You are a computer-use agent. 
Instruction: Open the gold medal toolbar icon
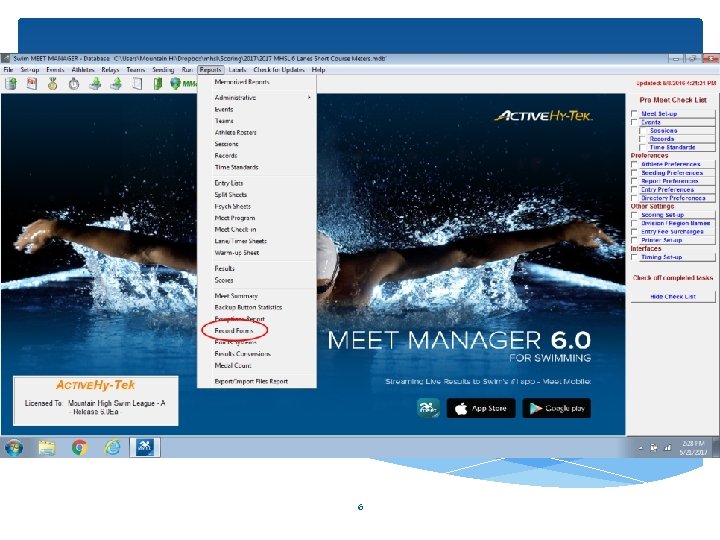[x=53, y=84]
